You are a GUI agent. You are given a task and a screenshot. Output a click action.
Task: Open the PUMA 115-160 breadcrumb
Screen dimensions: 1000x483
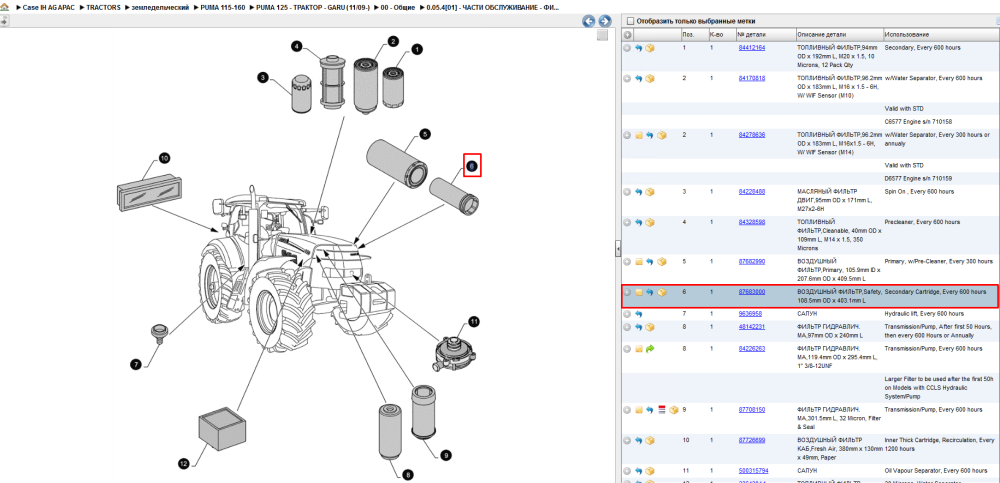pos(223,8)
